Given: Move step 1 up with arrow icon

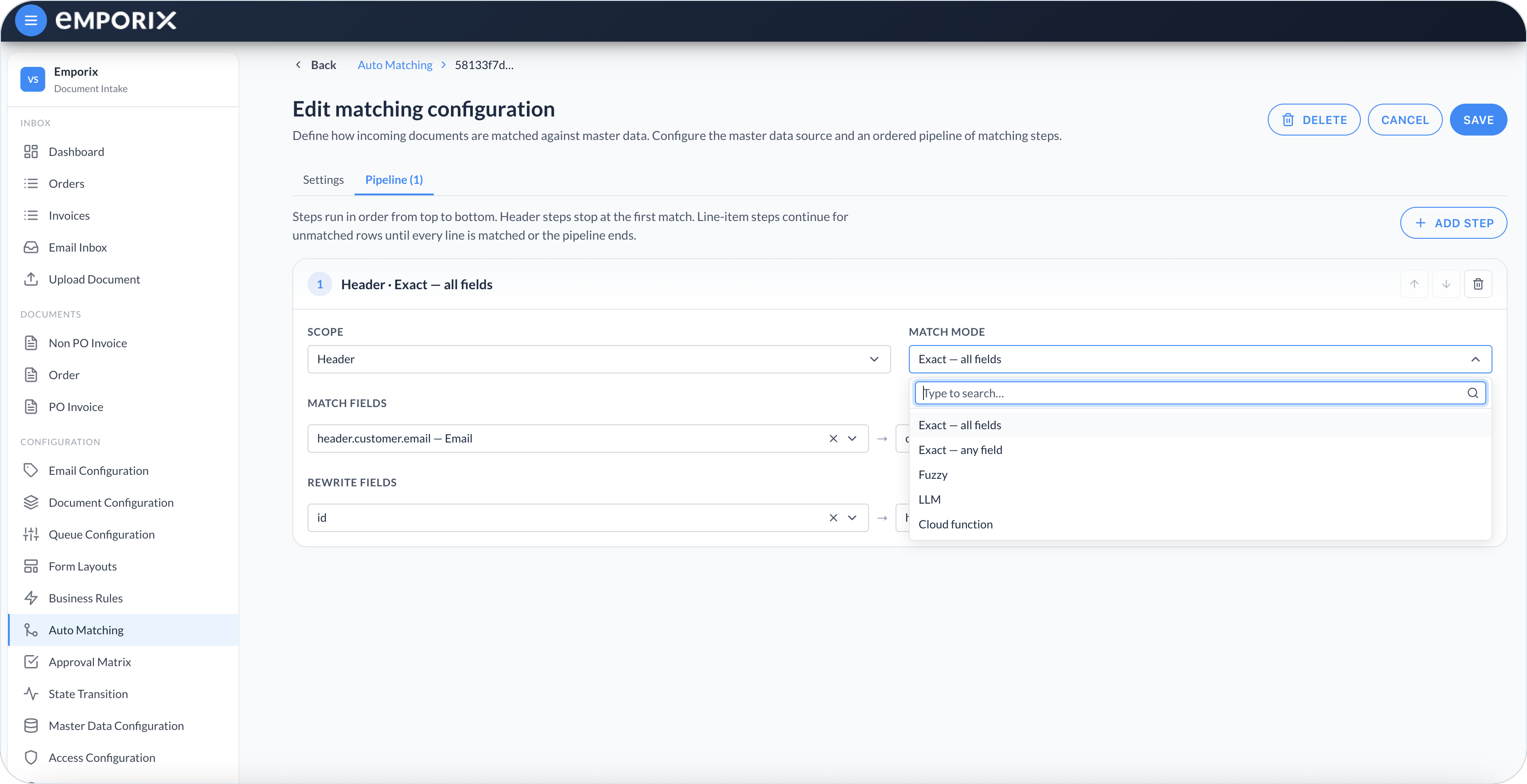Looking at the screenshot, I should tap(1414, 284).
